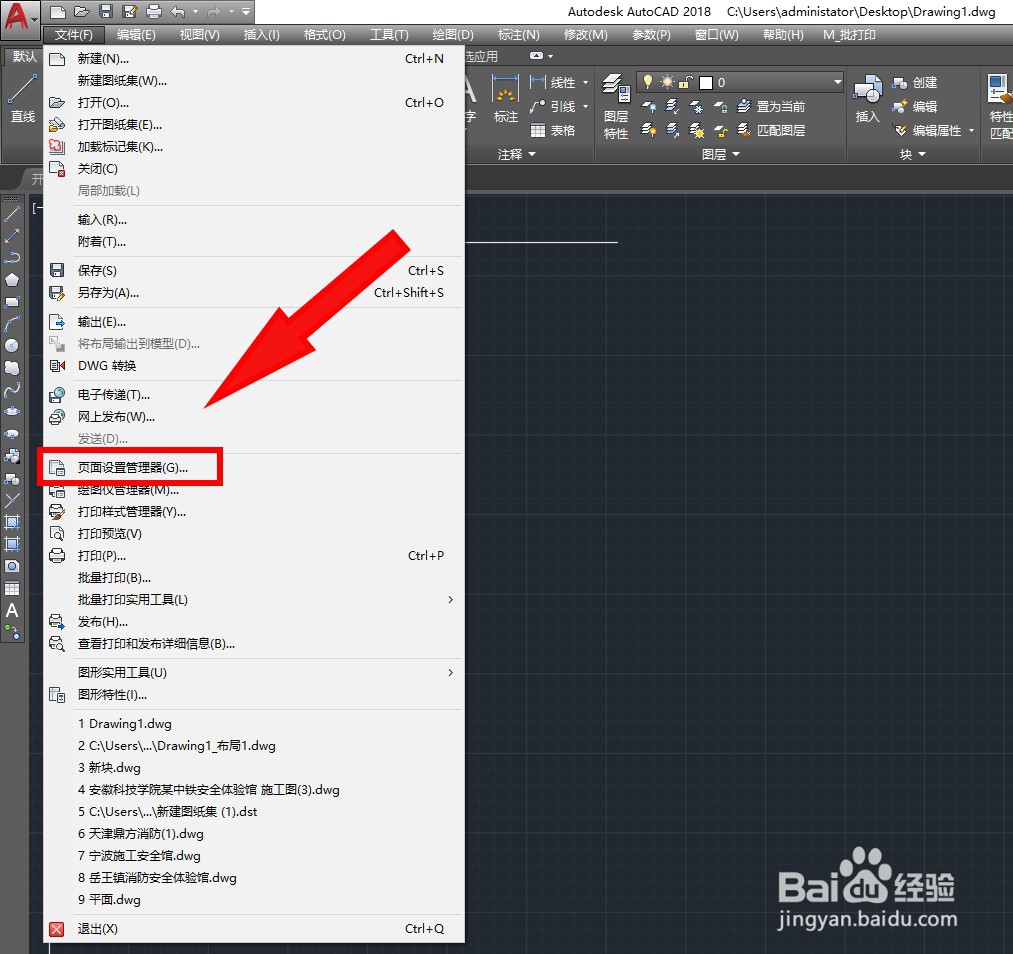Choose Export (输出) in File menu
Viewport: 1013px width, 954px height.
pos(254,322)
